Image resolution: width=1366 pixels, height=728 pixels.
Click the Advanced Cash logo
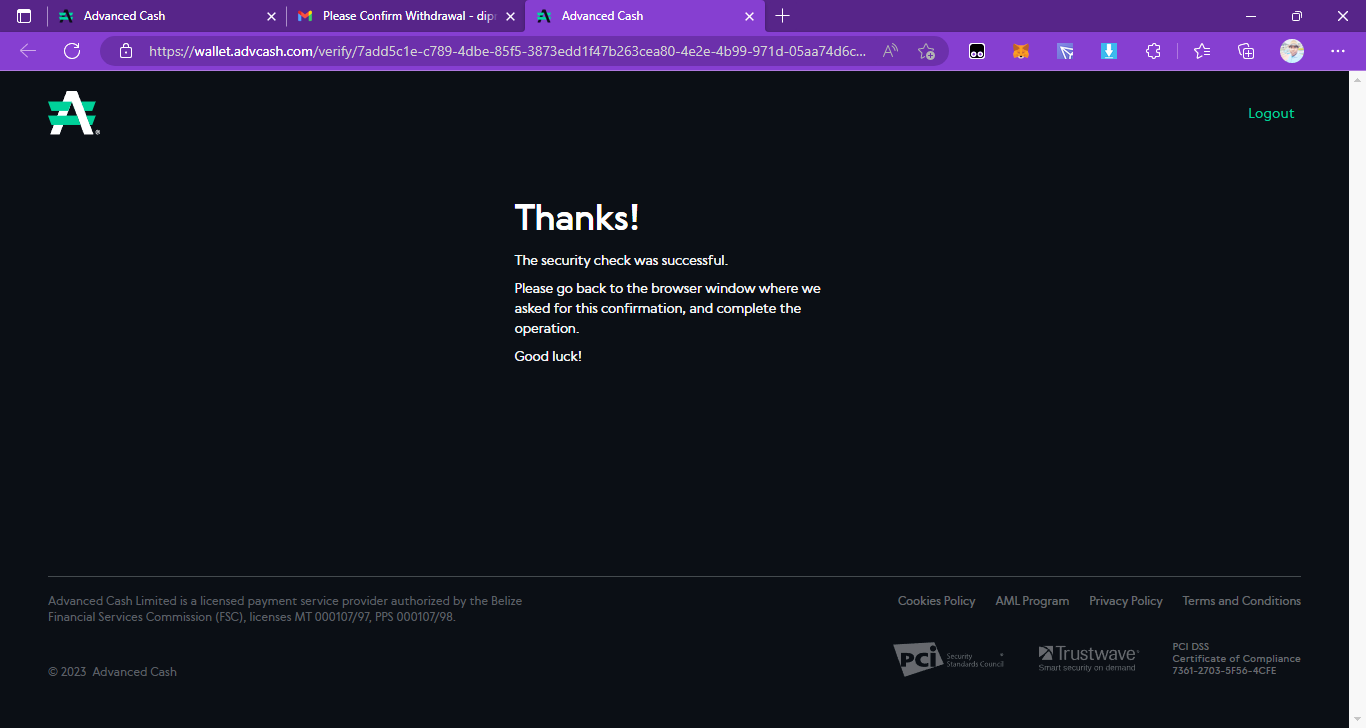coord(73,112)
